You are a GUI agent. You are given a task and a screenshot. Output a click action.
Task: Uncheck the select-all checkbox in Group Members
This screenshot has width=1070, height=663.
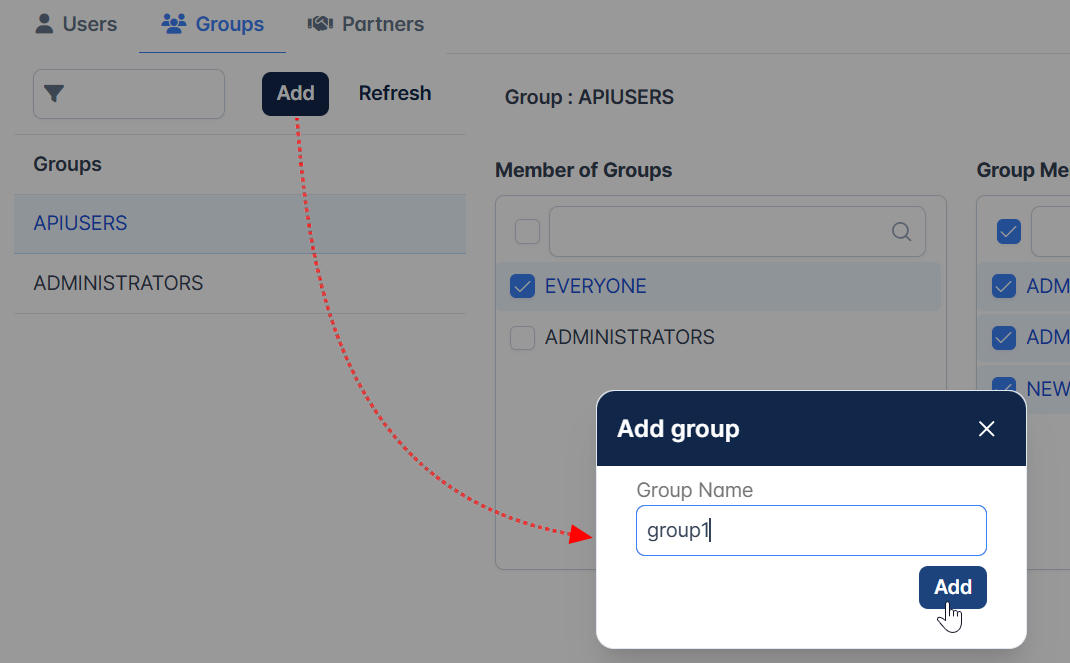1009,232
